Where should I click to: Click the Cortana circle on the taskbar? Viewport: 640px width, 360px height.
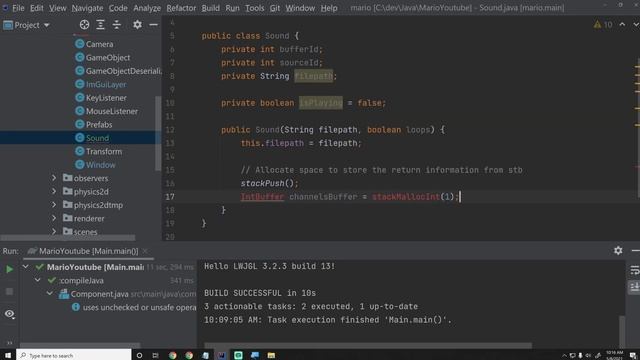pos(140,356)
